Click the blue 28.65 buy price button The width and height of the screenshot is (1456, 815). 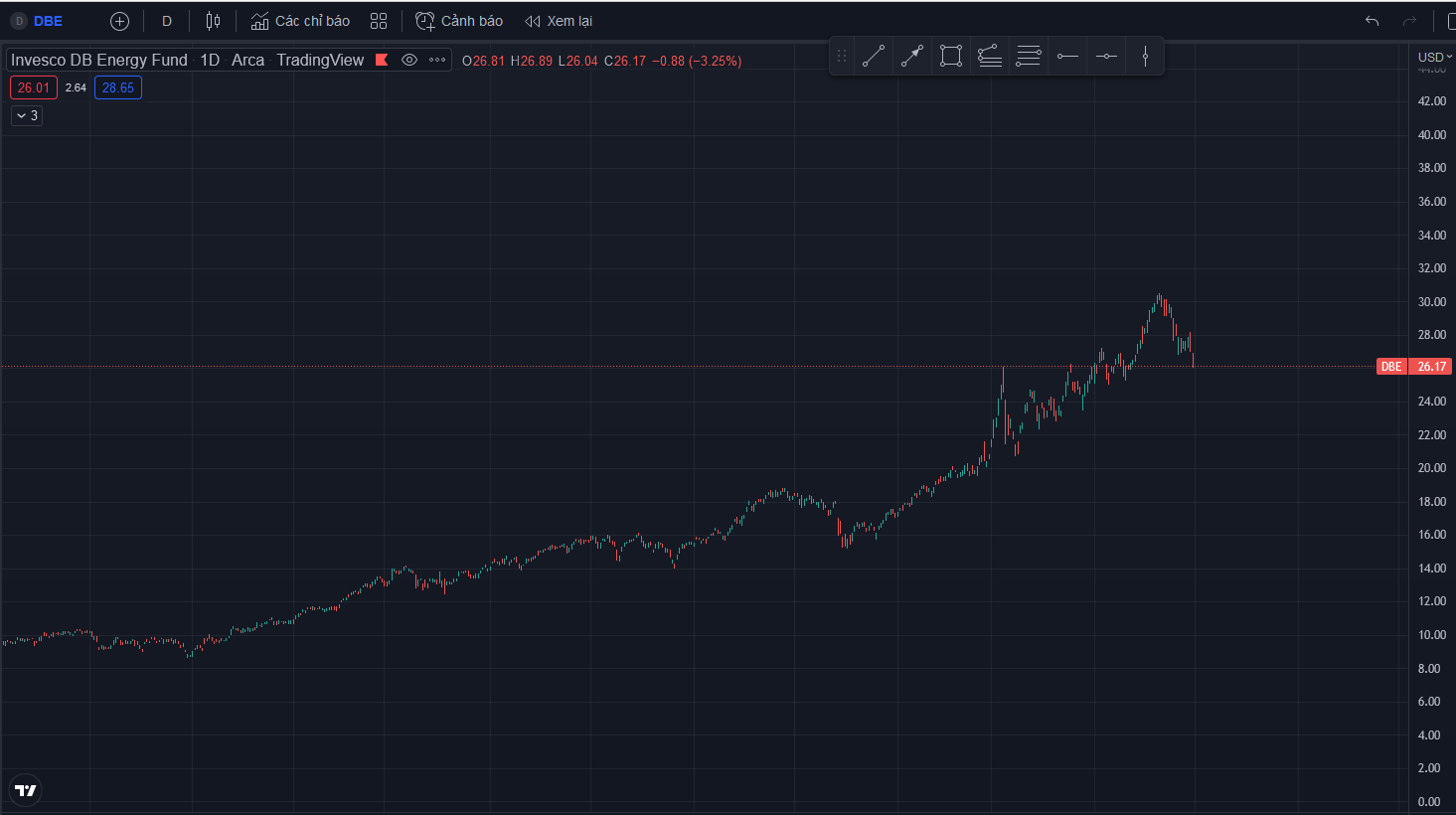pos(118,87)
